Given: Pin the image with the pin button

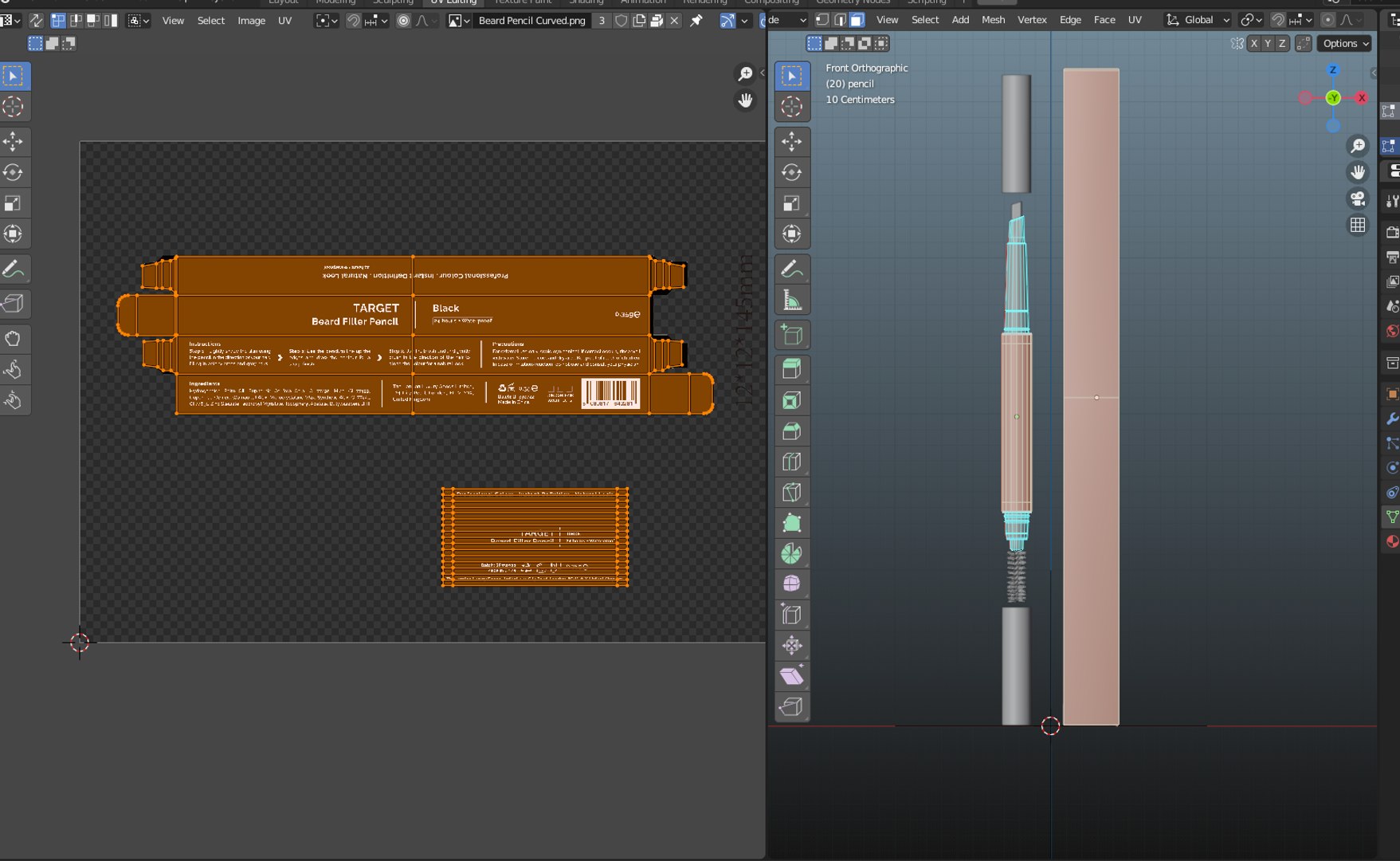Looking at the screenshot, I should coord(696,21).
